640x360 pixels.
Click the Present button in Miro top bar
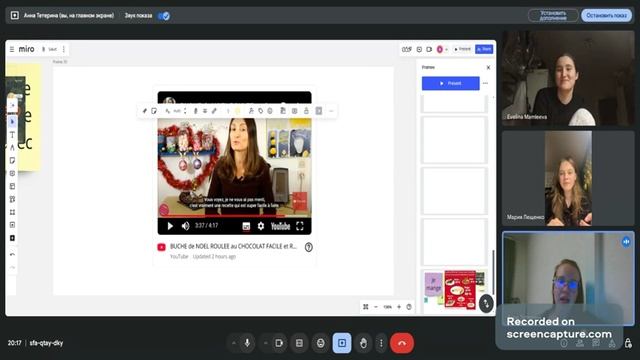(x=462, y=49)
